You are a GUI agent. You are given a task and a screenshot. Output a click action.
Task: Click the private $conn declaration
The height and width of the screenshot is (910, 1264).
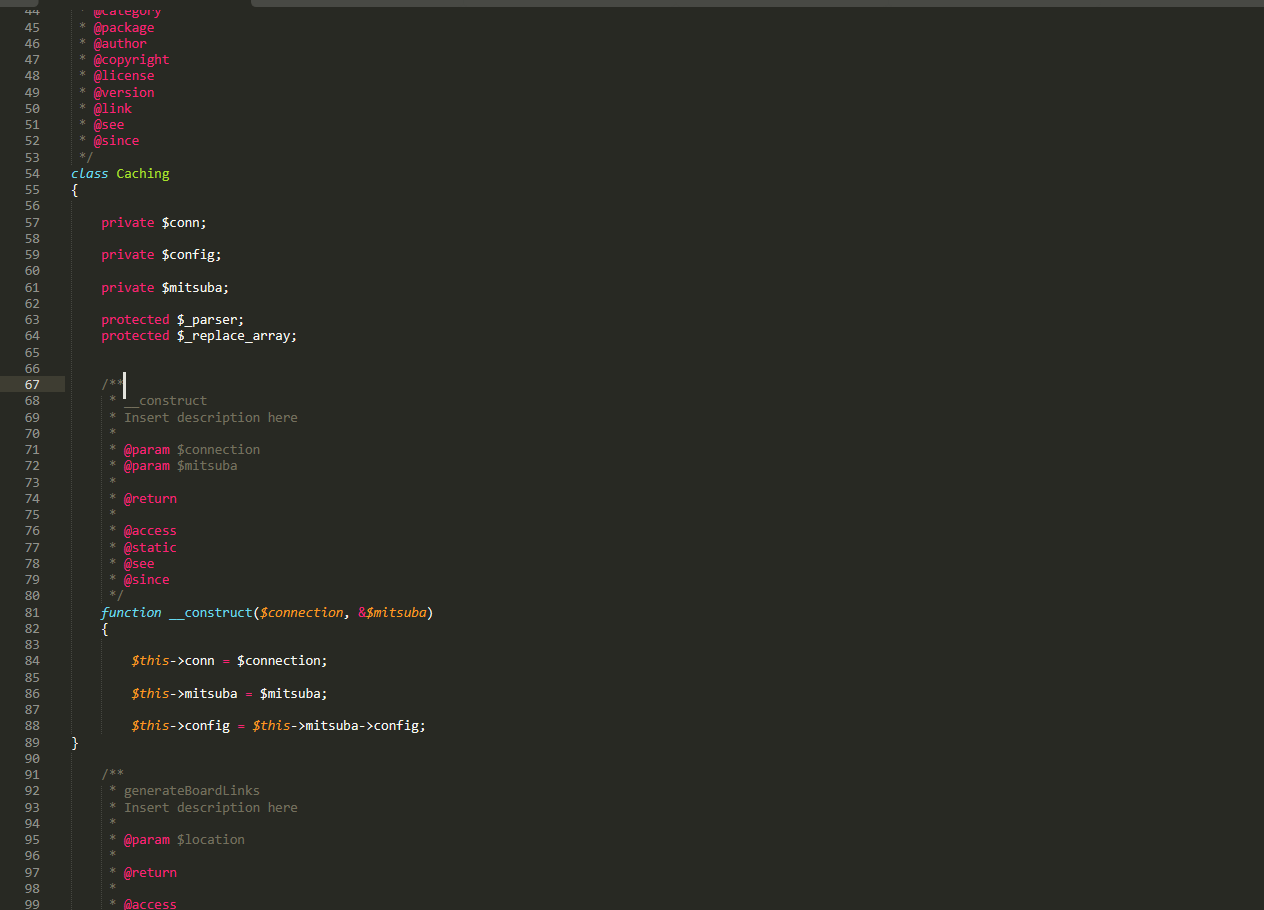click(153, 223)
